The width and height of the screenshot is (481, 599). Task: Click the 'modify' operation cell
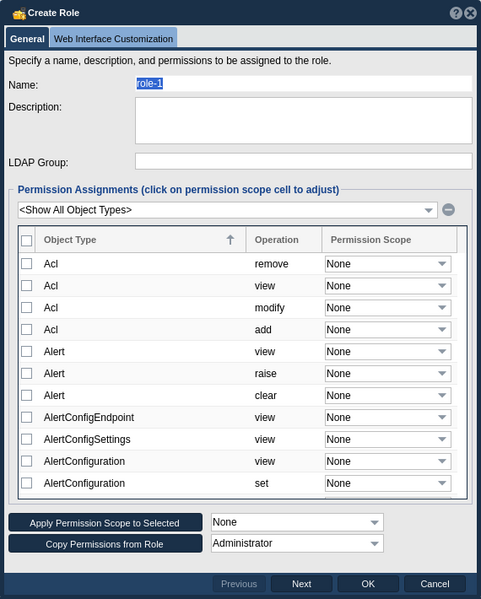coord(269,308)
